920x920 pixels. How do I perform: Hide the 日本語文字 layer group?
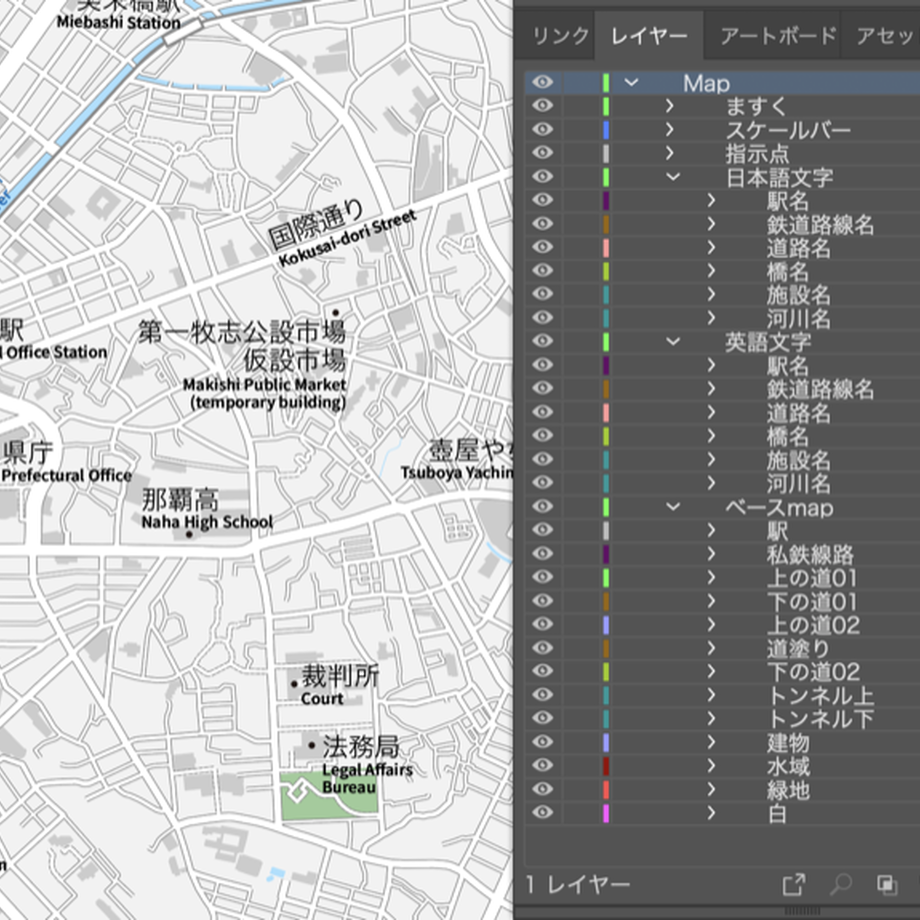click(x=543, y=176)
